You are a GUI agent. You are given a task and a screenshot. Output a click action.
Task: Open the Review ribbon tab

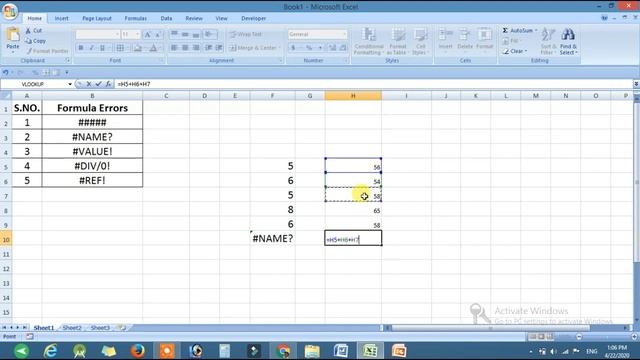coord(194,18)
